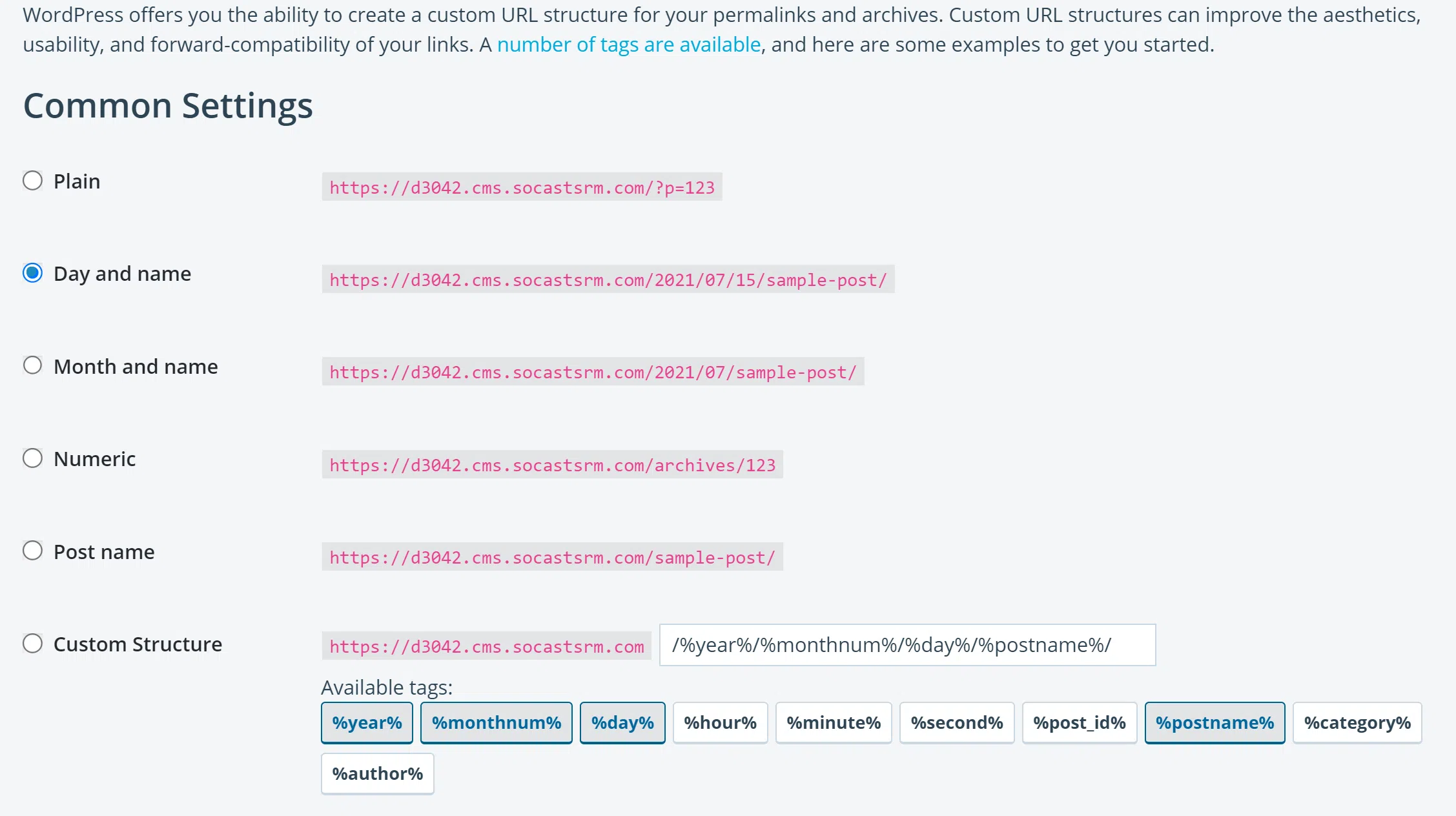
Task: Toggle the %postname% tag button
Action: (1215, 722)
